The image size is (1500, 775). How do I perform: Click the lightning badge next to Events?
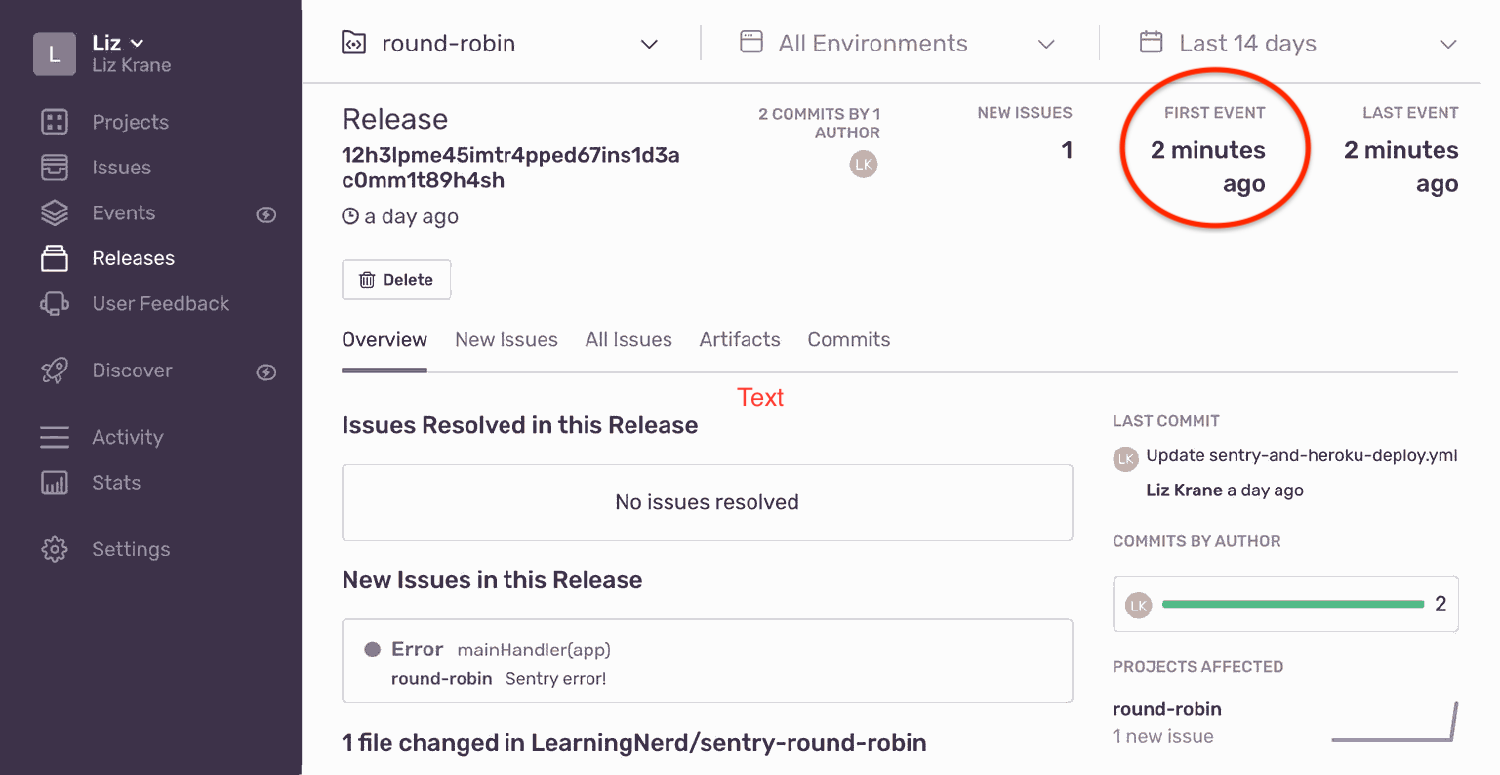click(x=266, y=214)
